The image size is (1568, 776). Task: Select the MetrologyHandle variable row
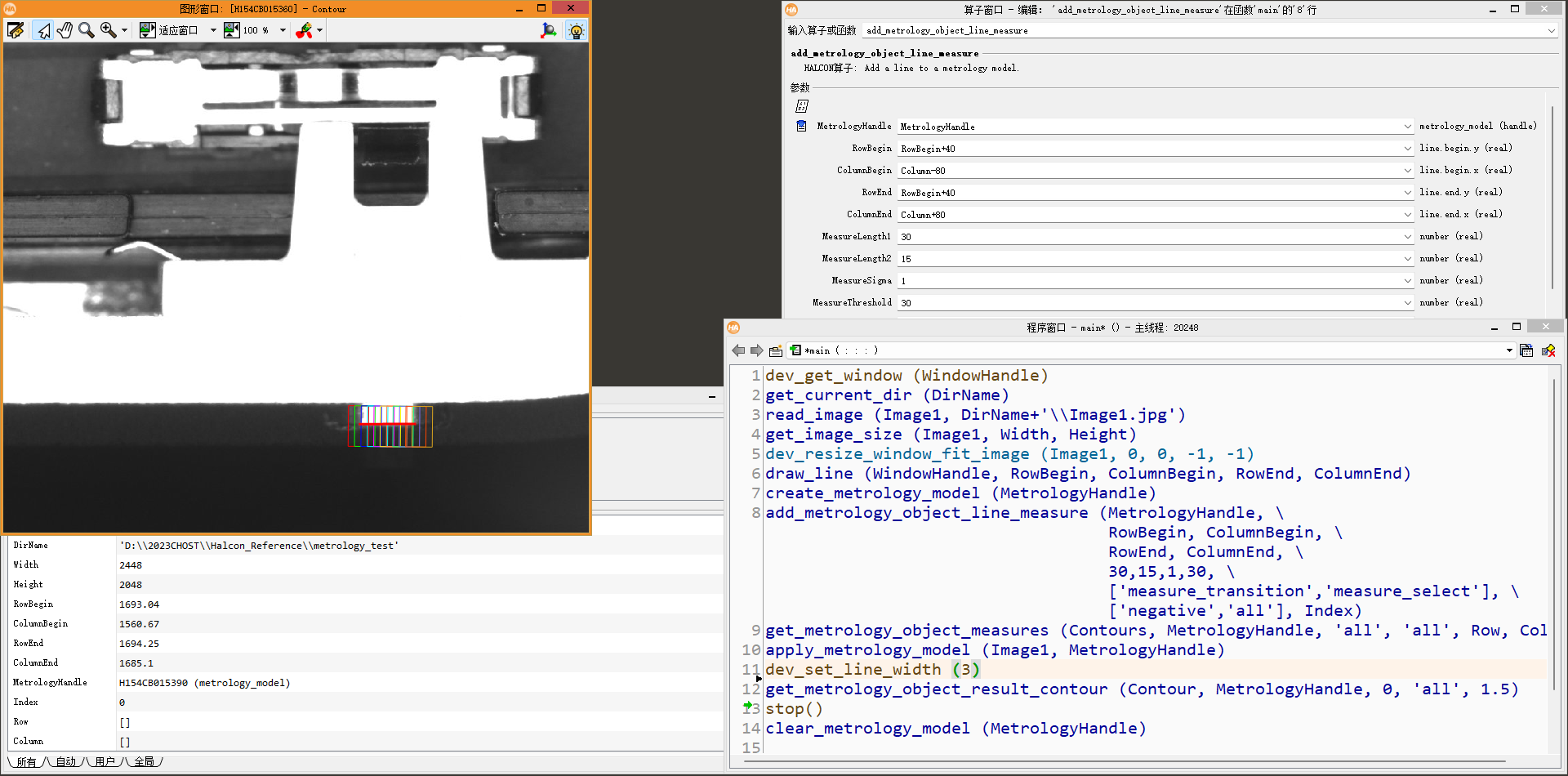coord(365,683)
